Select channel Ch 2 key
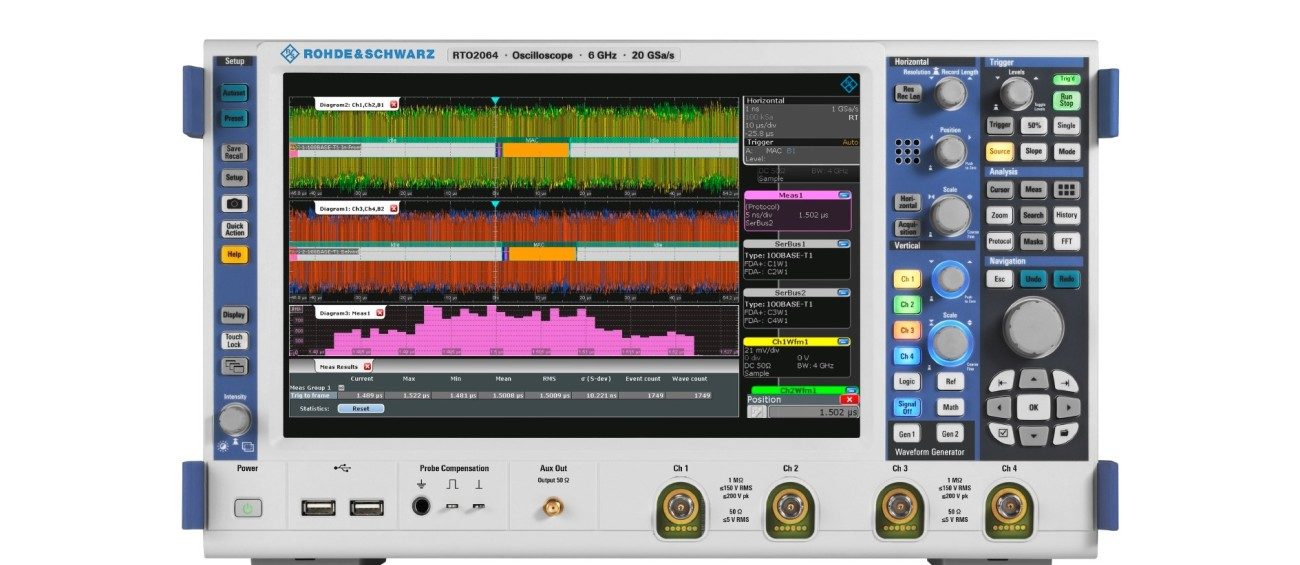This screenshot has height=565, width=1300. point(907,305)
